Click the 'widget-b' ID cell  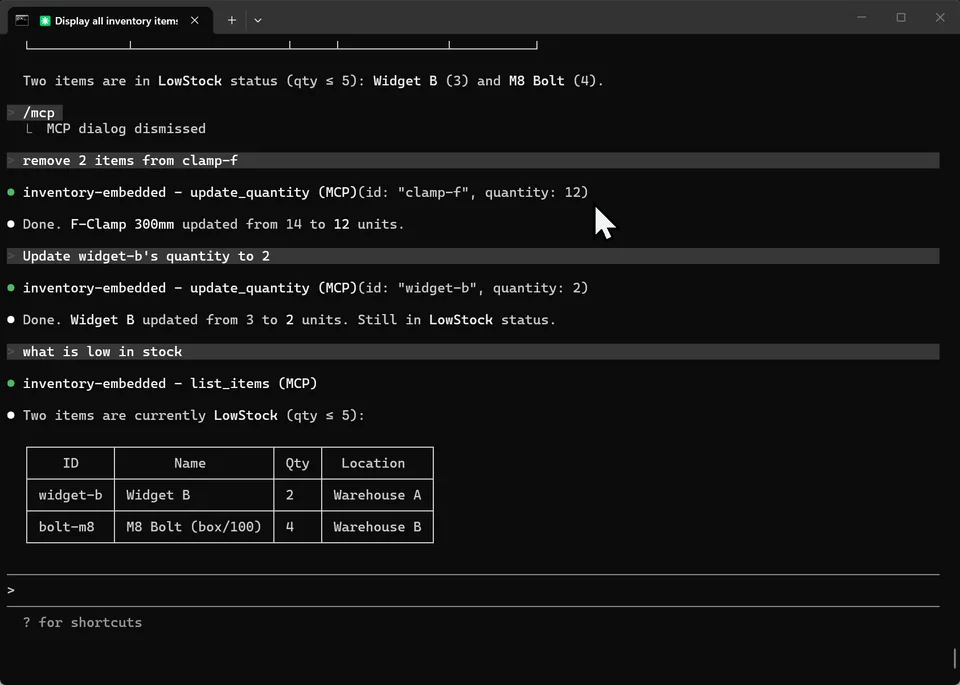point(70,495)
